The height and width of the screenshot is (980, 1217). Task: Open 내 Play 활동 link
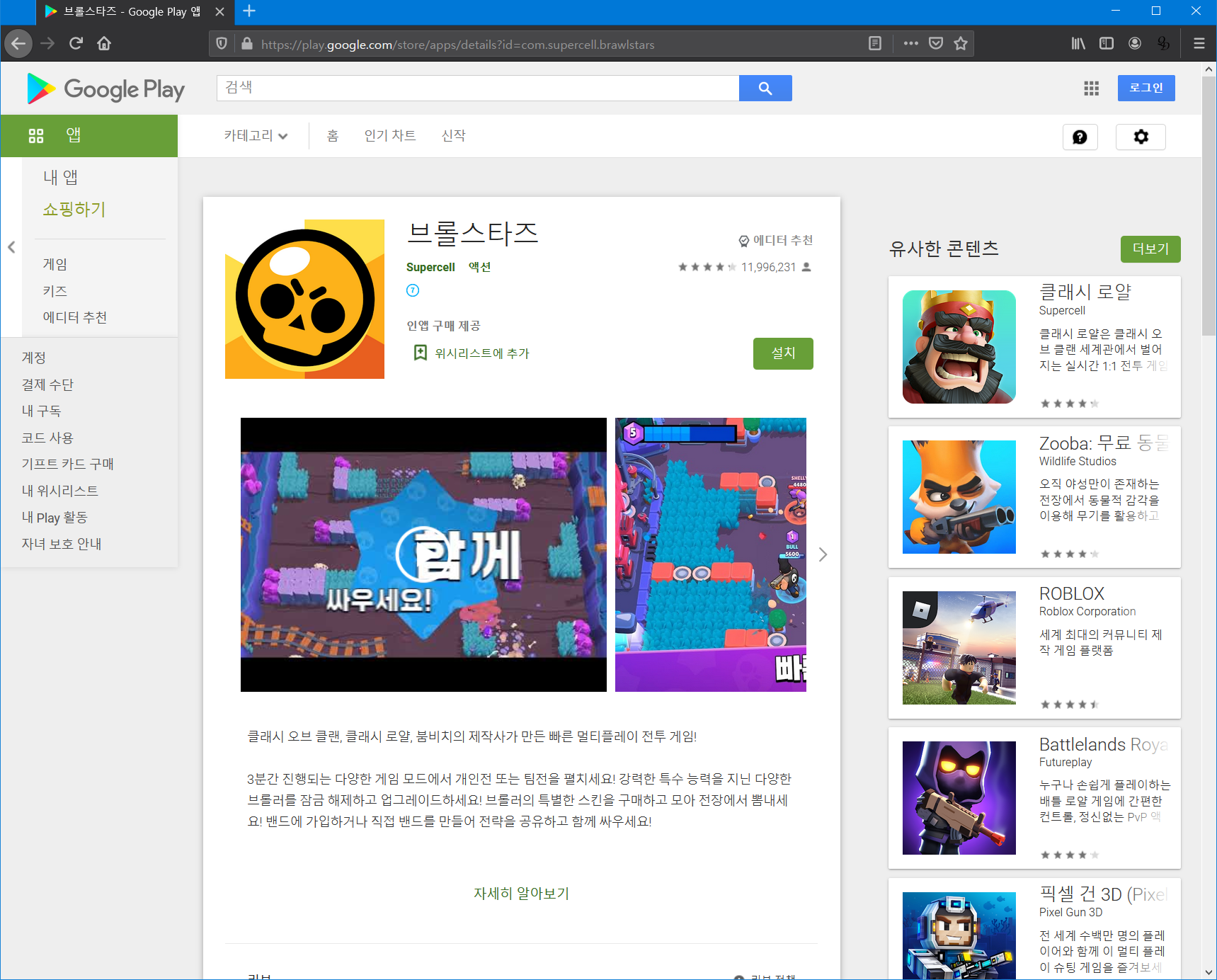[55, 518]
